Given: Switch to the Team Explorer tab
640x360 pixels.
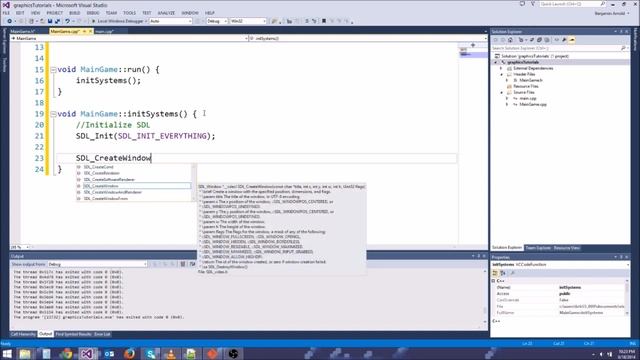Looking at the screenshot, I should click(x=538, y=248).
